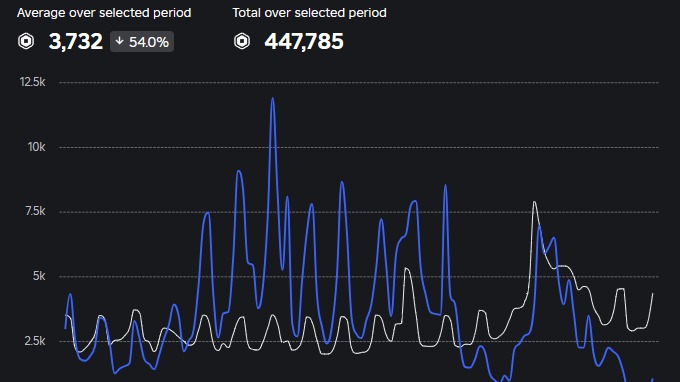Click the white line's highest peak near 7.5k
This screenshot has height=382, width=680.
pos(534,202)
